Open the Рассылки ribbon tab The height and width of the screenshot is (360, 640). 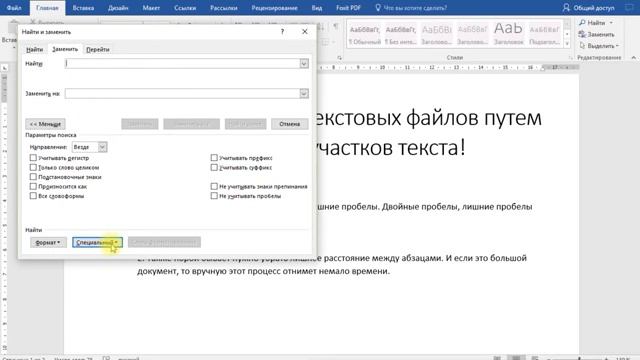pos(224,8)
